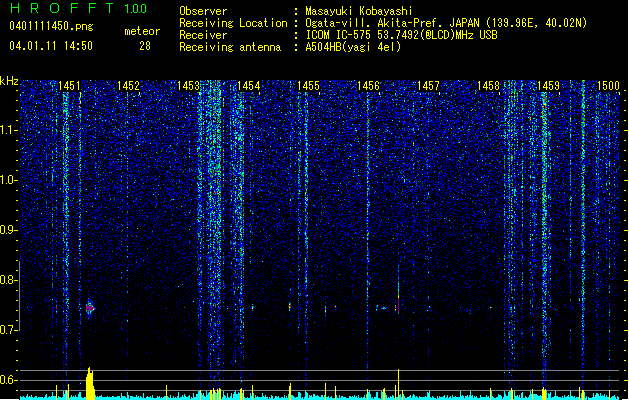The height and width of the screenshot is (400, 629).
Task: Click the meteor count value 28
Action: pos(145,46)
